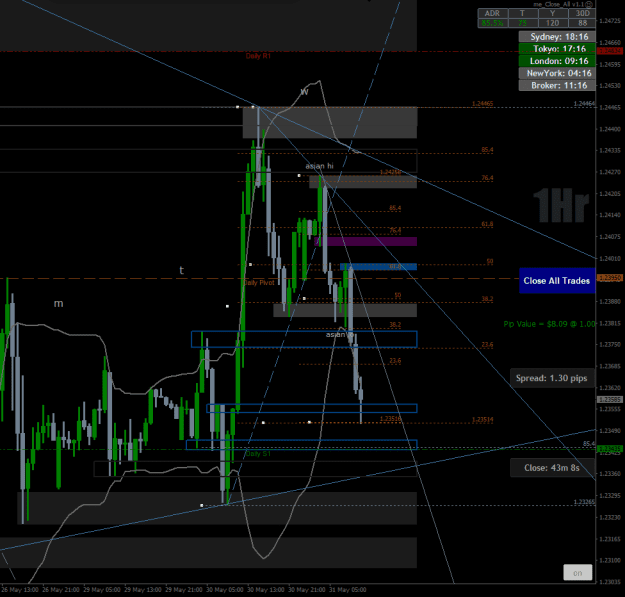Screen dimensions: 625x597
Task: Click the green 1.23435 S1 price tag
Action: click(610, 449)
